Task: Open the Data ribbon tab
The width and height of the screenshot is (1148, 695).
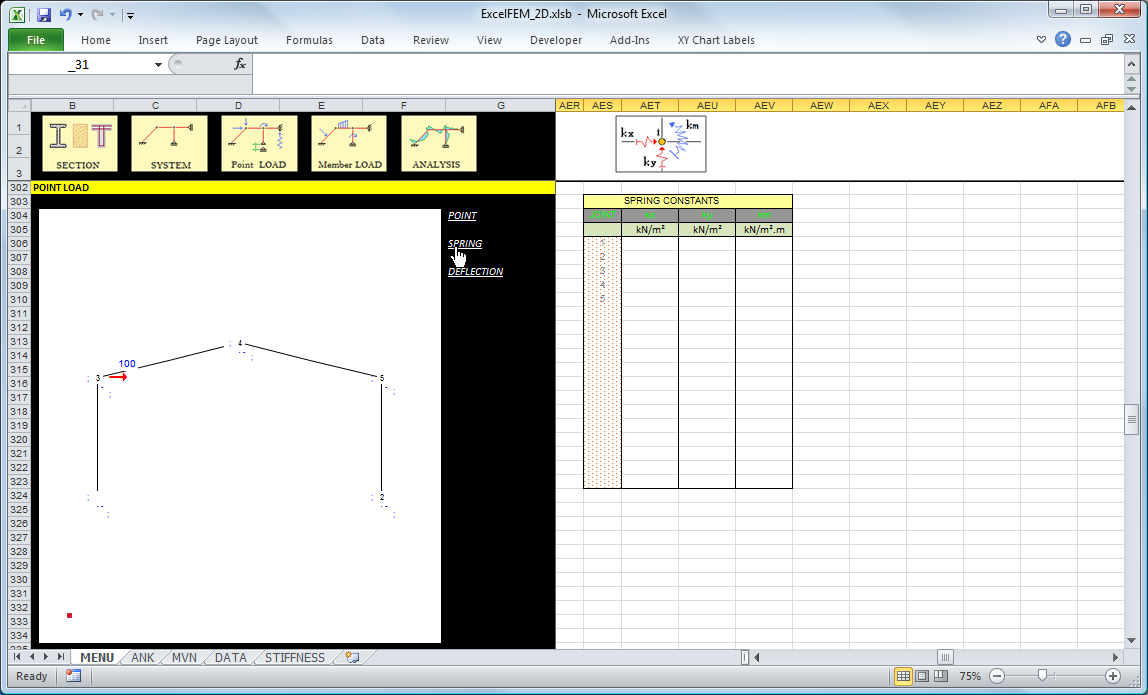Action: point(373,40)
